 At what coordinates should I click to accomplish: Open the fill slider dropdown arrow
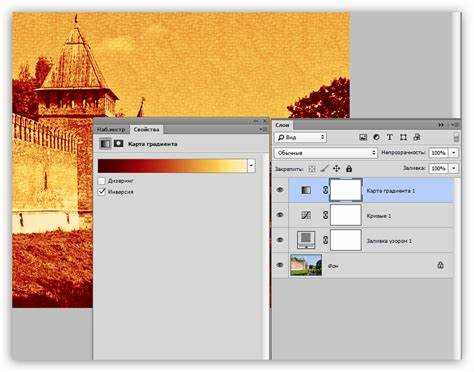[x=453, y=168]
